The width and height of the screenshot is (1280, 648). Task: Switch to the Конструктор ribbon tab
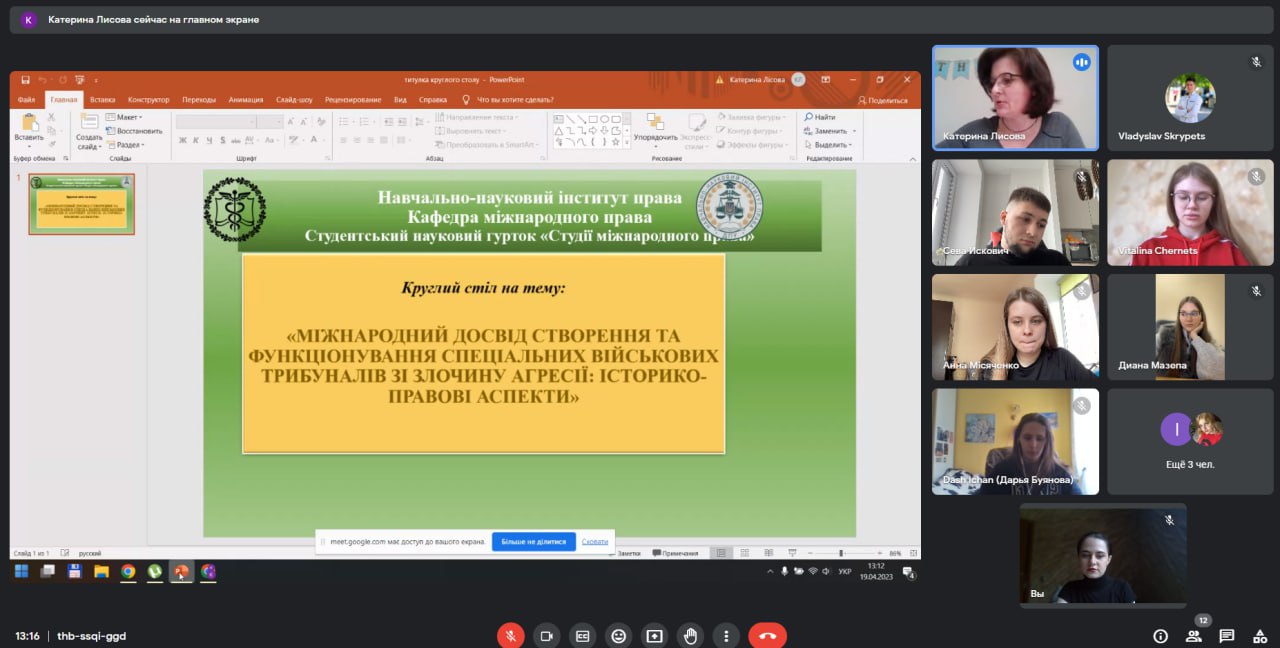coord(148,100)
